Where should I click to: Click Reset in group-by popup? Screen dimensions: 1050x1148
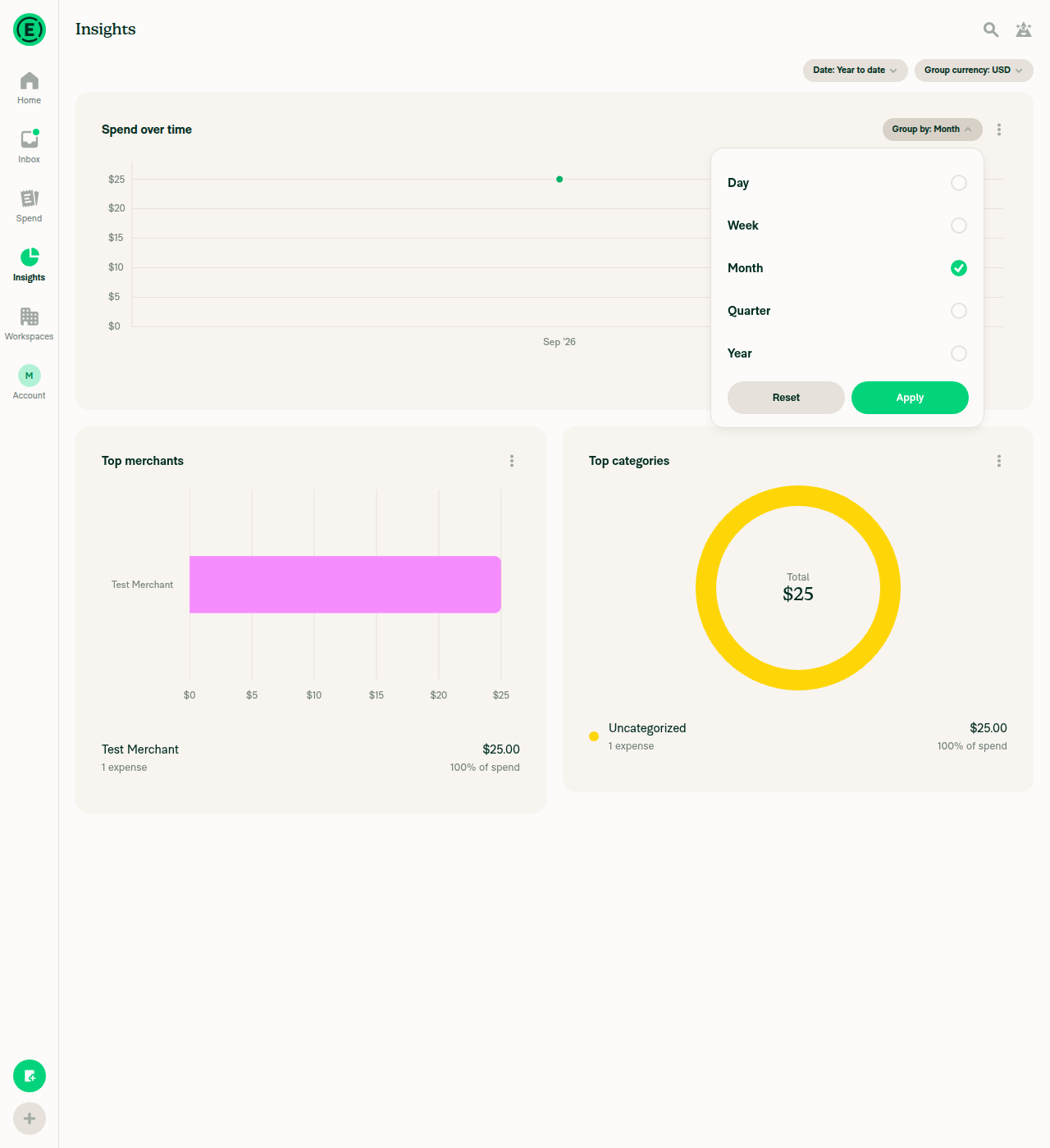786,398
